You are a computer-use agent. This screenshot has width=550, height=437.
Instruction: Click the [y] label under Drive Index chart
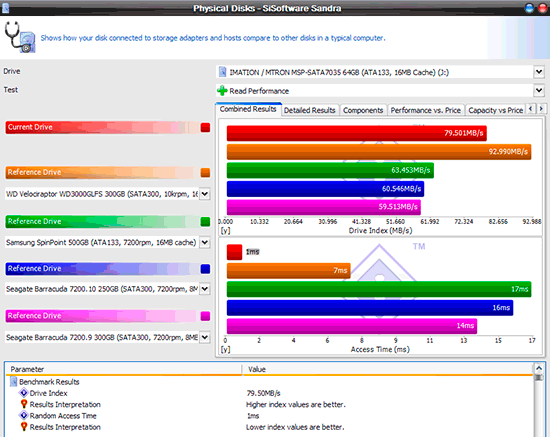tap(225, 231)
